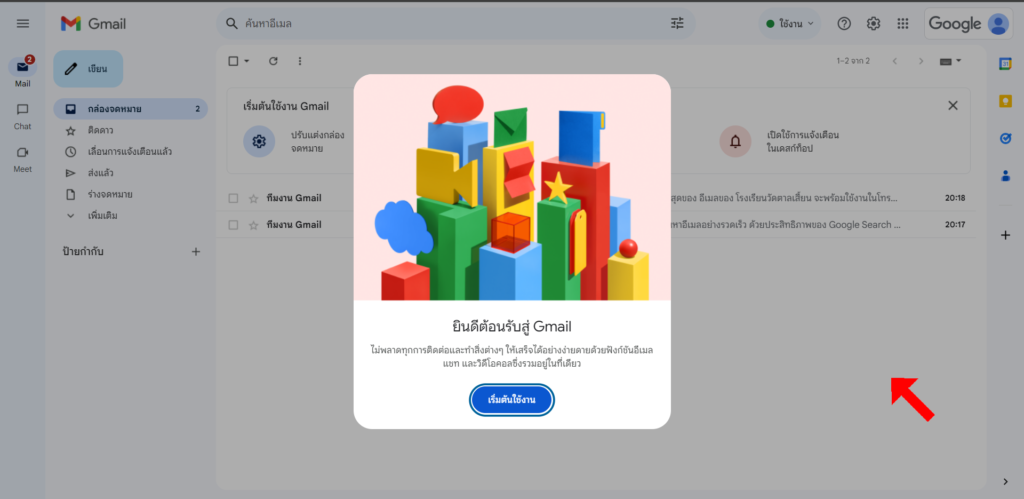Open Google Tasks side panel icon
1024x499 pixels.
click(1006, 138)
